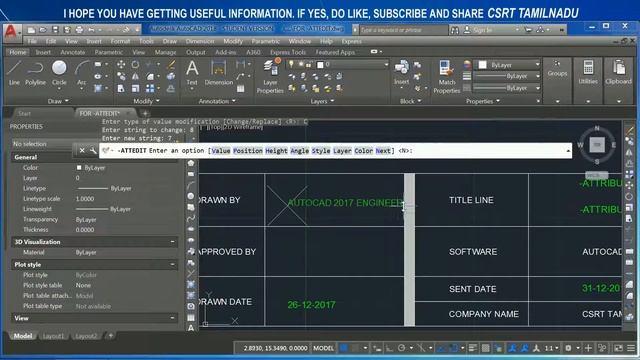Click the Color option in command line
Viewport: 640px width, 360px height.
(363, 151)
